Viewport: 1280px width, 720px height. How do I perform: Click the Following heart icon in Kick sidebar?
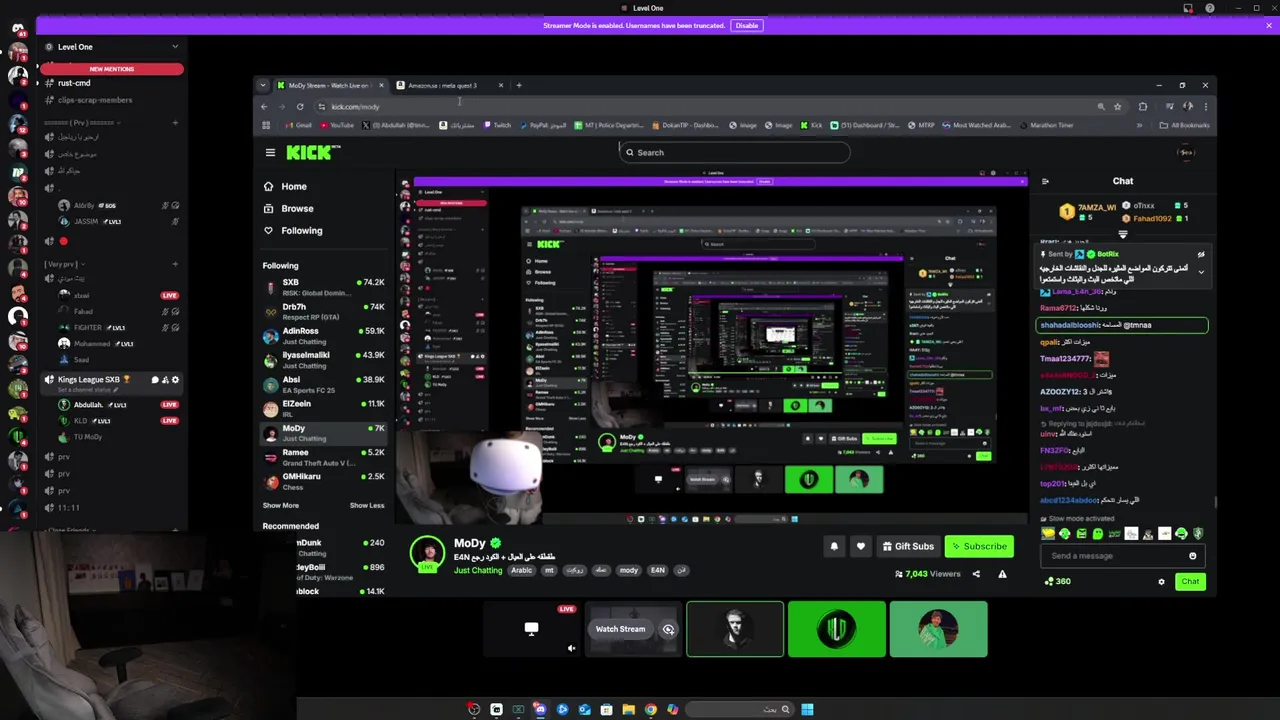click(268, 230)
